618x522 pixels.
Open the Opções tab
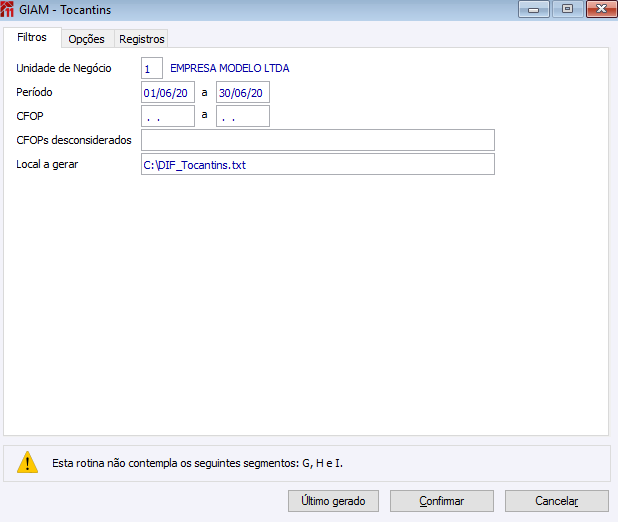[x=87, y=39]
